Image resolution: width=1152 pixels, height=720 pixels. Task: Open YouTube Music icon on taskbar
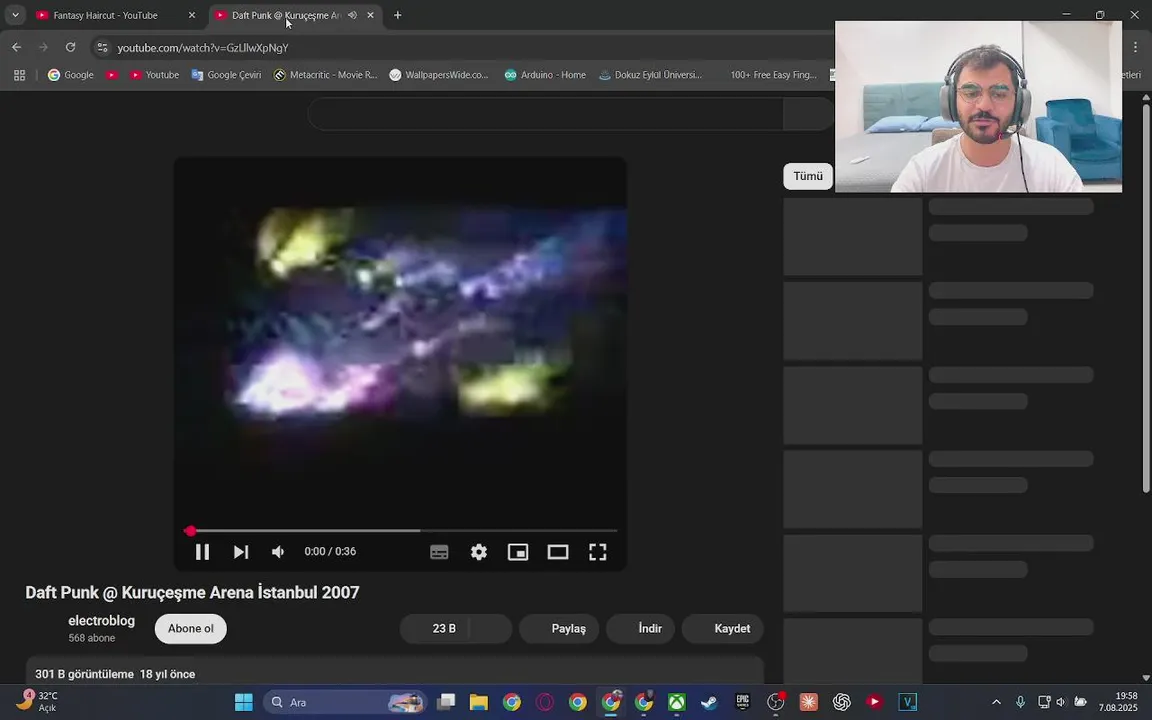pos(874,702)
